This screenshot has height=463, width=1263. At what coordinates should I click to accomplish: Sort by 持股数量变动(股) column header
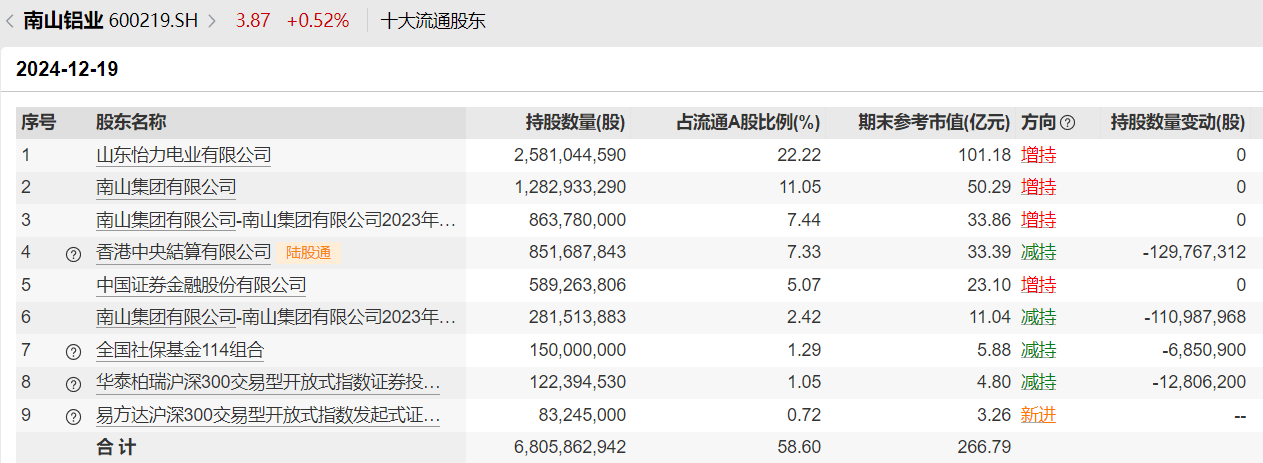pos(1178,122)
